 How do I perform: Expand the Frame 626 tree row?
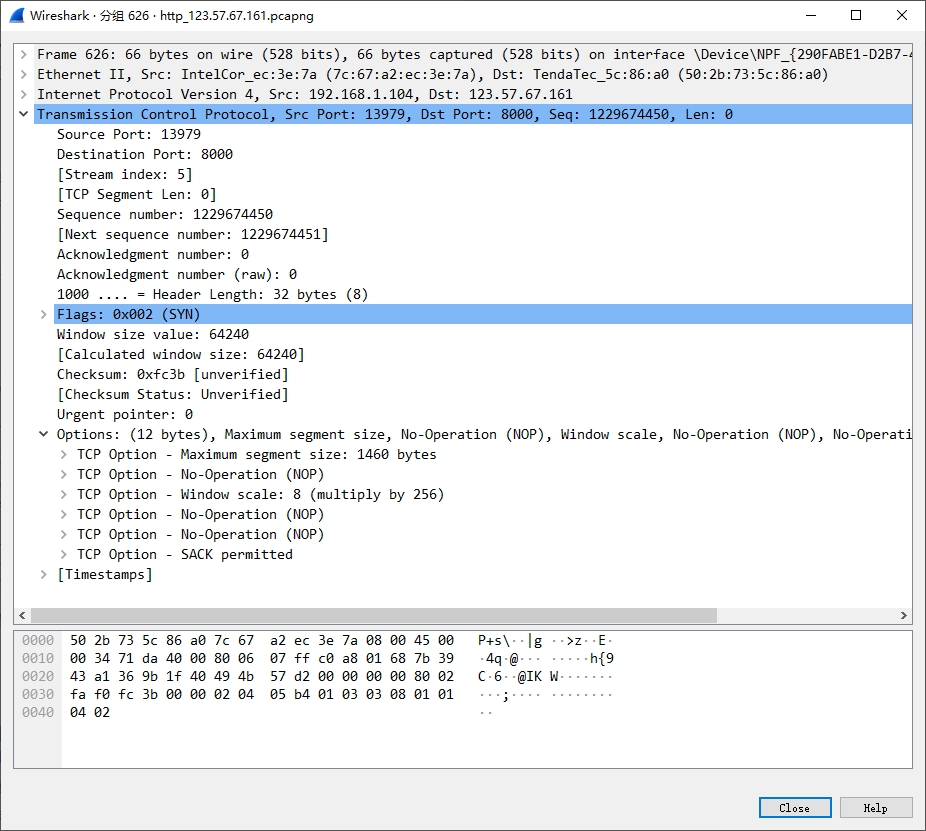24,55
